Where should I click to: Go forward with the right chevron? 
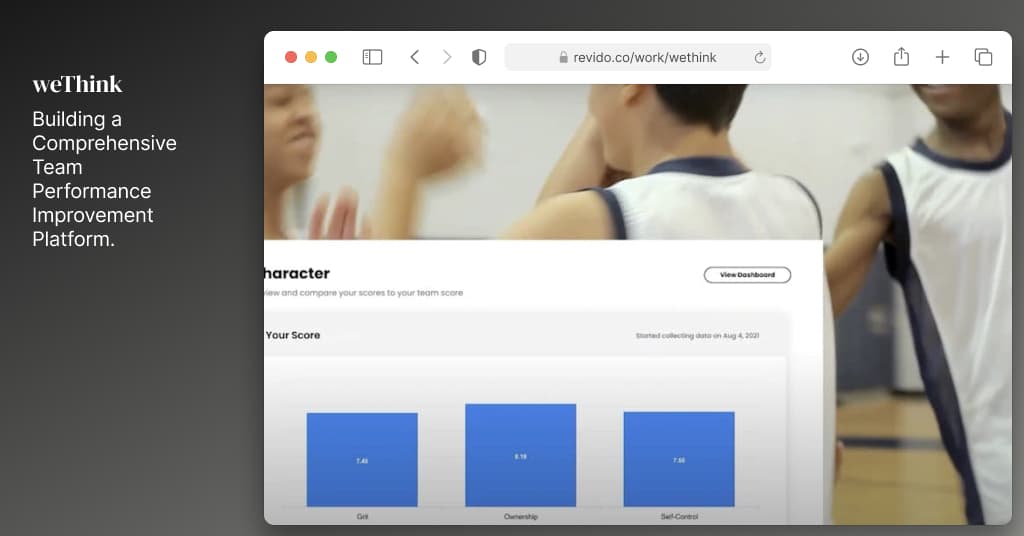pyautogui.click(x=447, y=57)
